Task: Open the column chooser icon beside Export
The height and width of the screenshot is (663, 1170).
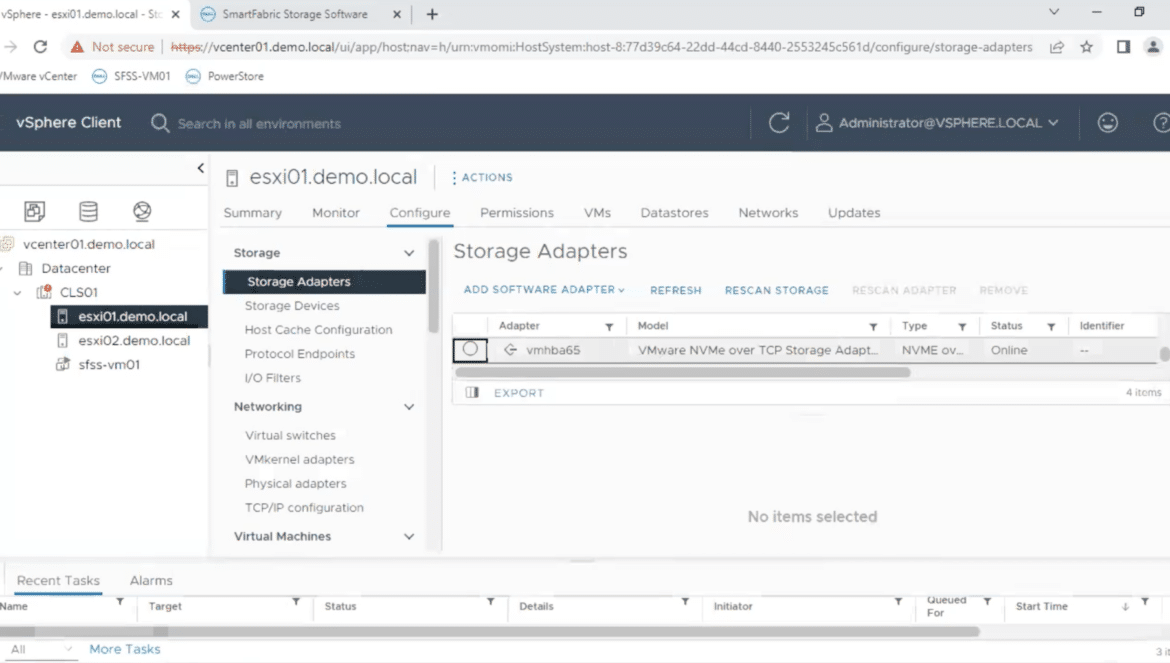Action: tap(472, 392)
